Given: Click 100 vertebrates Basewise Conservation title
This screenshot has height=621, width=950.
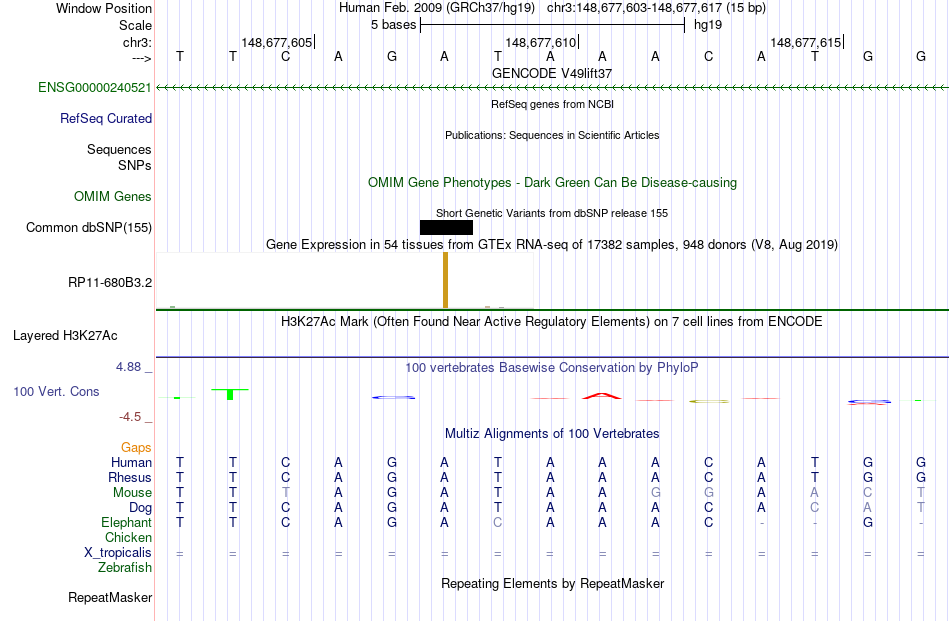Looking at the screenshot, I should pos(552,368).
